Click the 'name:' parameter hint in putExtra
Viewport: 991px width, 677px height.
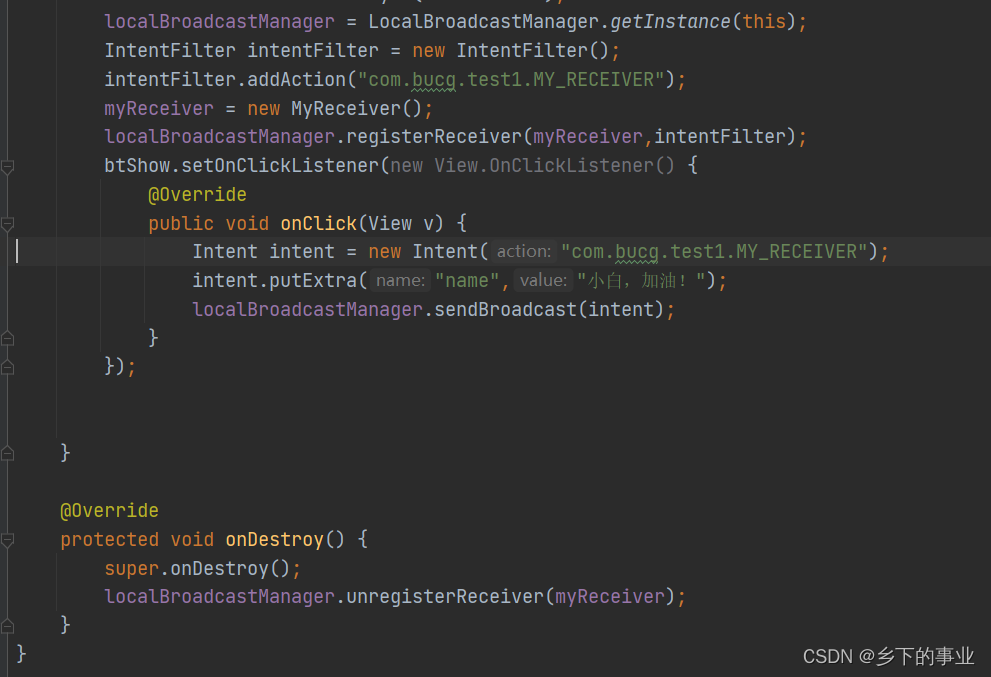401,280
